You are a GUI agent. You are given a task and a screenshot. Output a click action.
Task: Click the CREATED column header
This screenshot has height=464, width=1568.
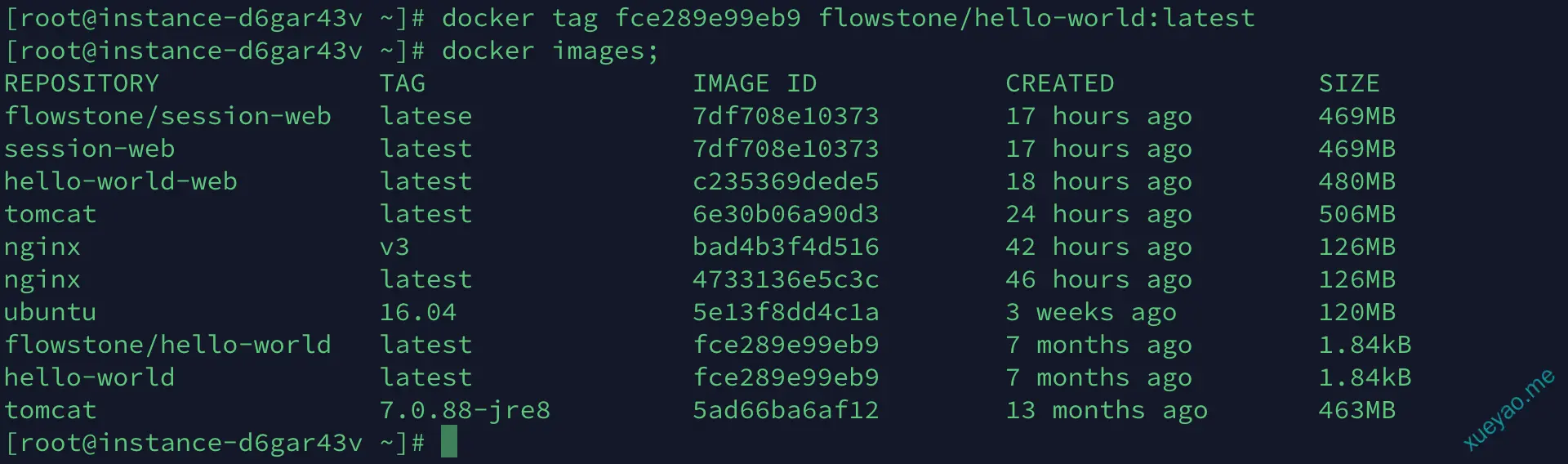click(1060, 83)
